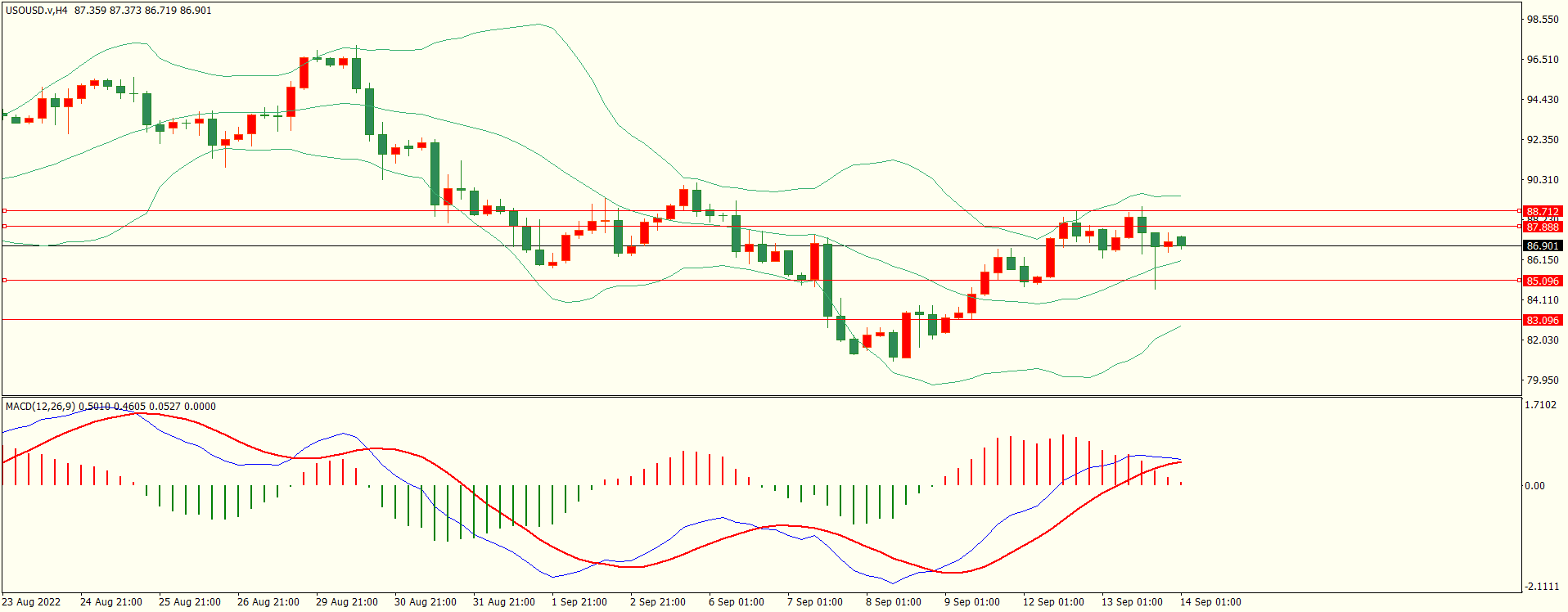Select the MACD(12,26,9) indicator label

(40, 406)
